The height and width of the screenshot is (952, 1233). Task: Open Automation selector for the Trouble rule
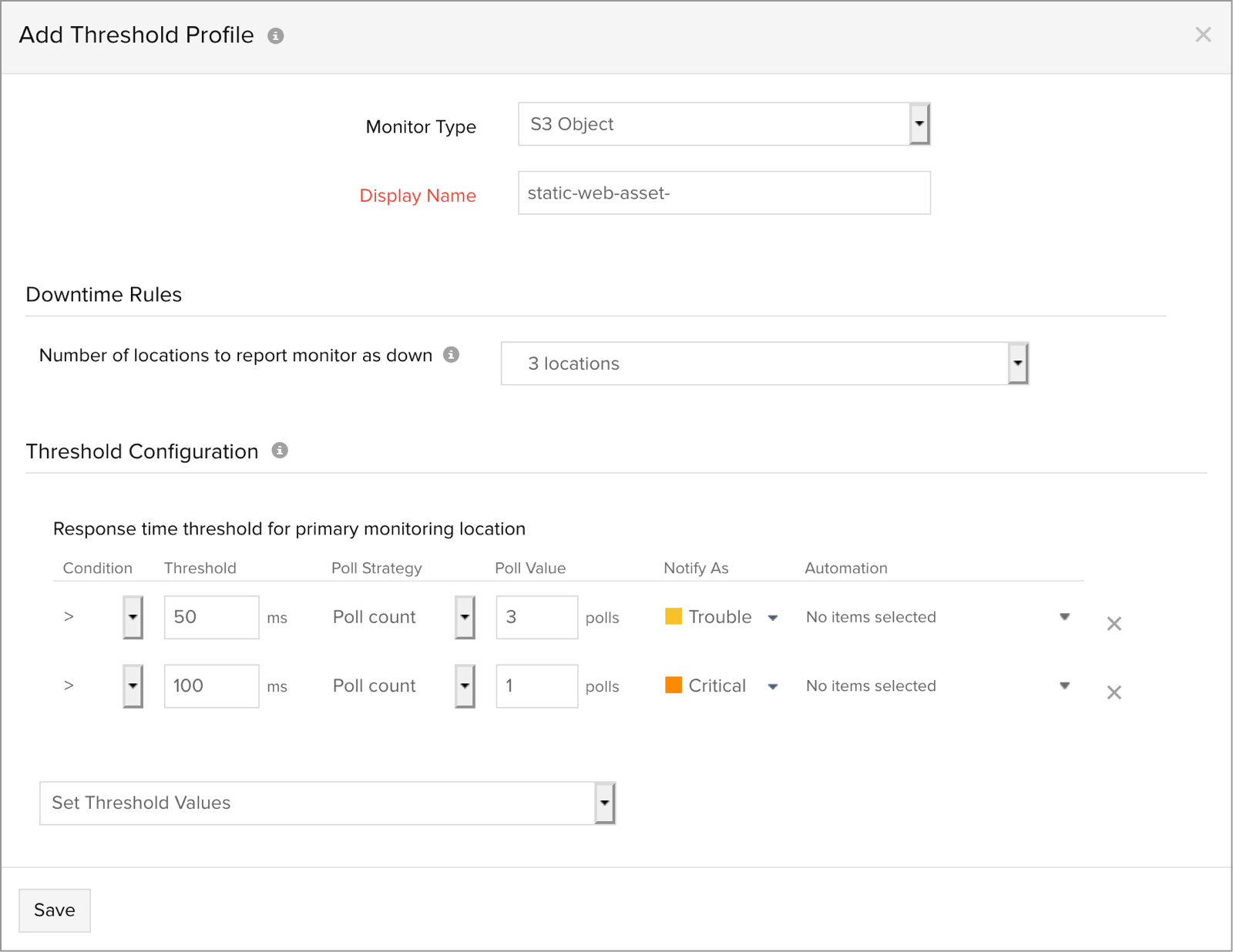tap(1065, 616)
